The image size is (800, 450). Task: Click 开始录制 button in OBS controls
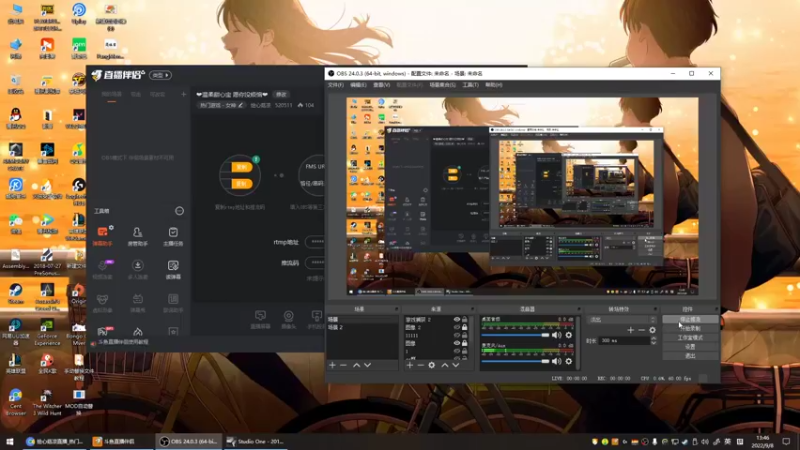pyautogui.click(x=690, y=329)
